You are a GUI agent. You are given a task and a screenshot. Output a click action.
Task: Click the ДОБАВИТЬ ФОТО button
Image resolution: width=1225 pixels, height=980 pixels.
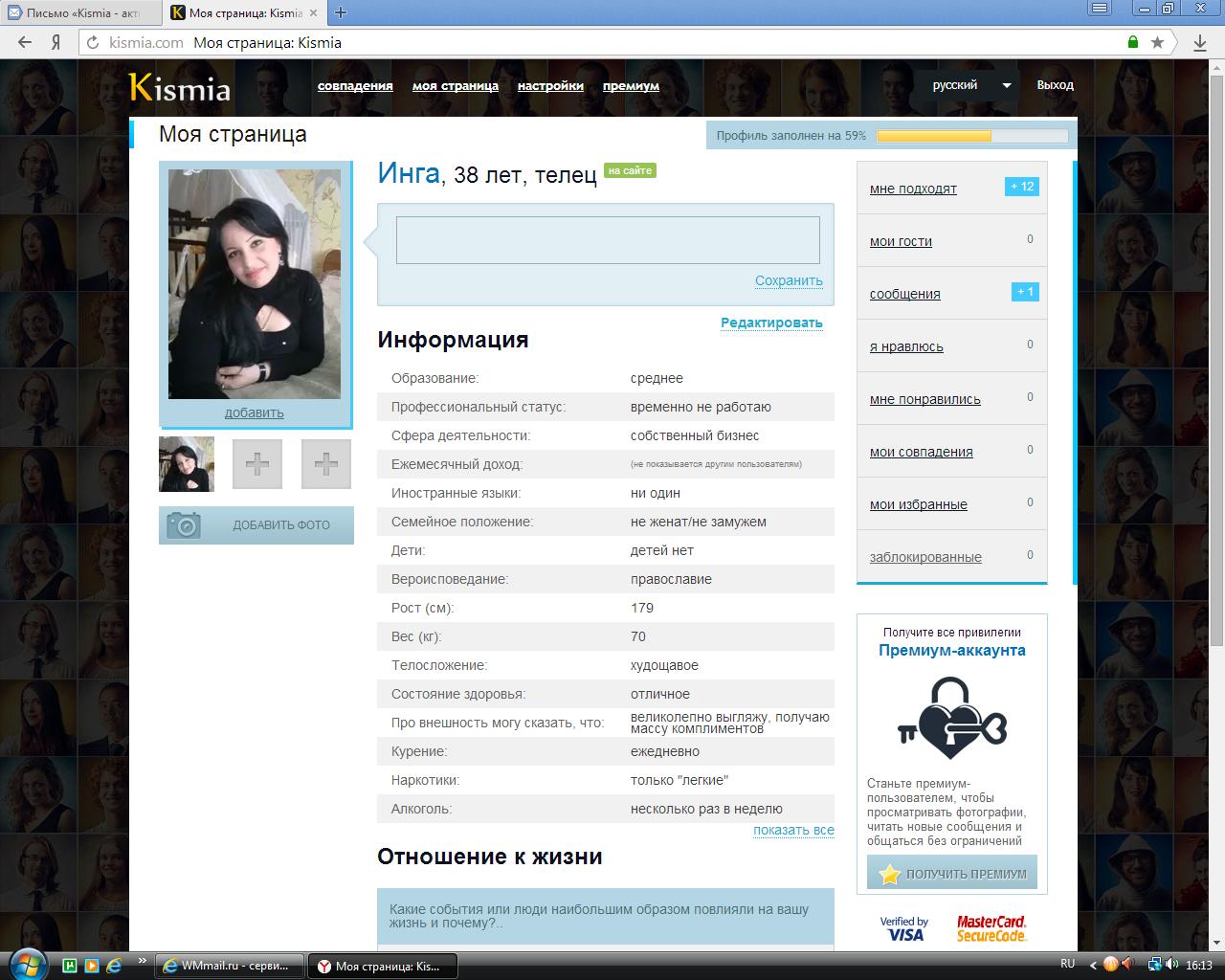click(256, 525)
